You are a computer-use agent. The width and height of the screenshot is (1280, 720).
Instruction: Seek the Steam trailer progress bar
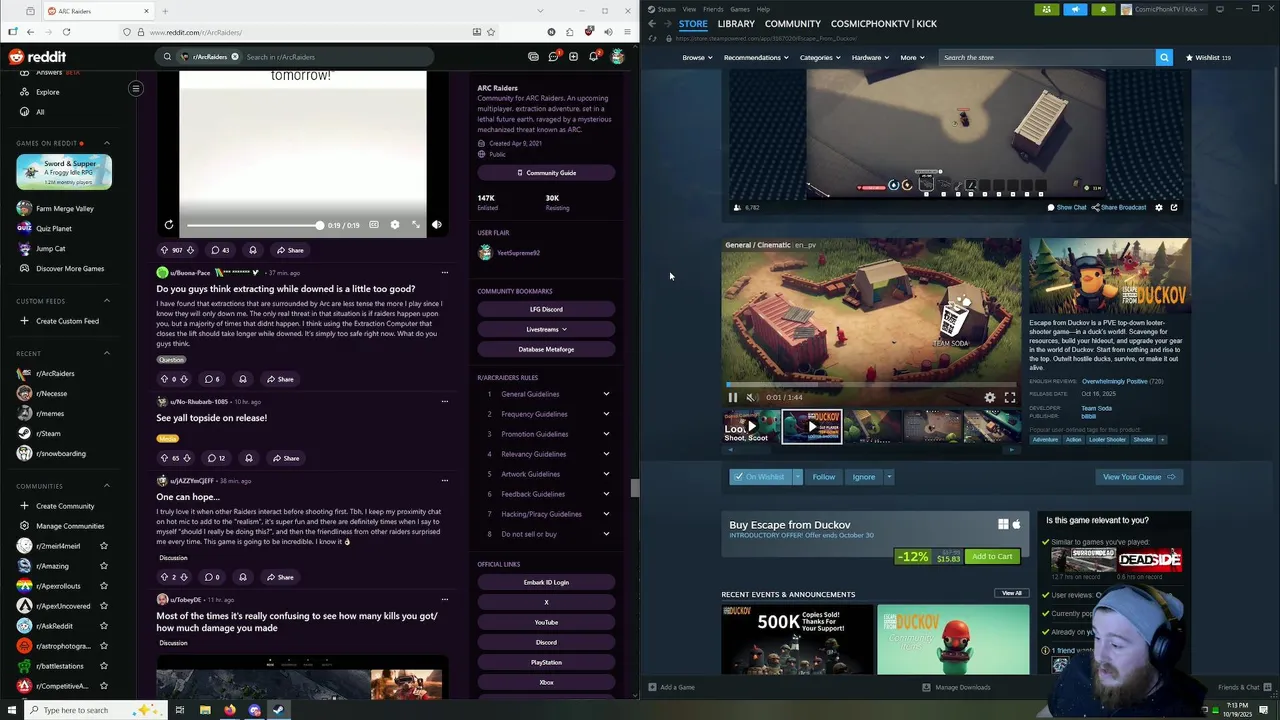(x=871, y=384)
